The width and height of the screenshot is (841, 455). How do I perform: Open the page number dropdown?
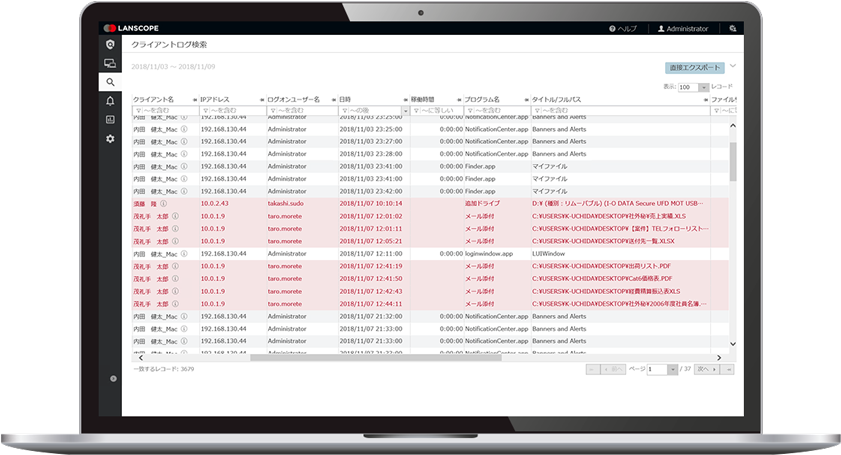pyautogui.click(x=672, y=370)
